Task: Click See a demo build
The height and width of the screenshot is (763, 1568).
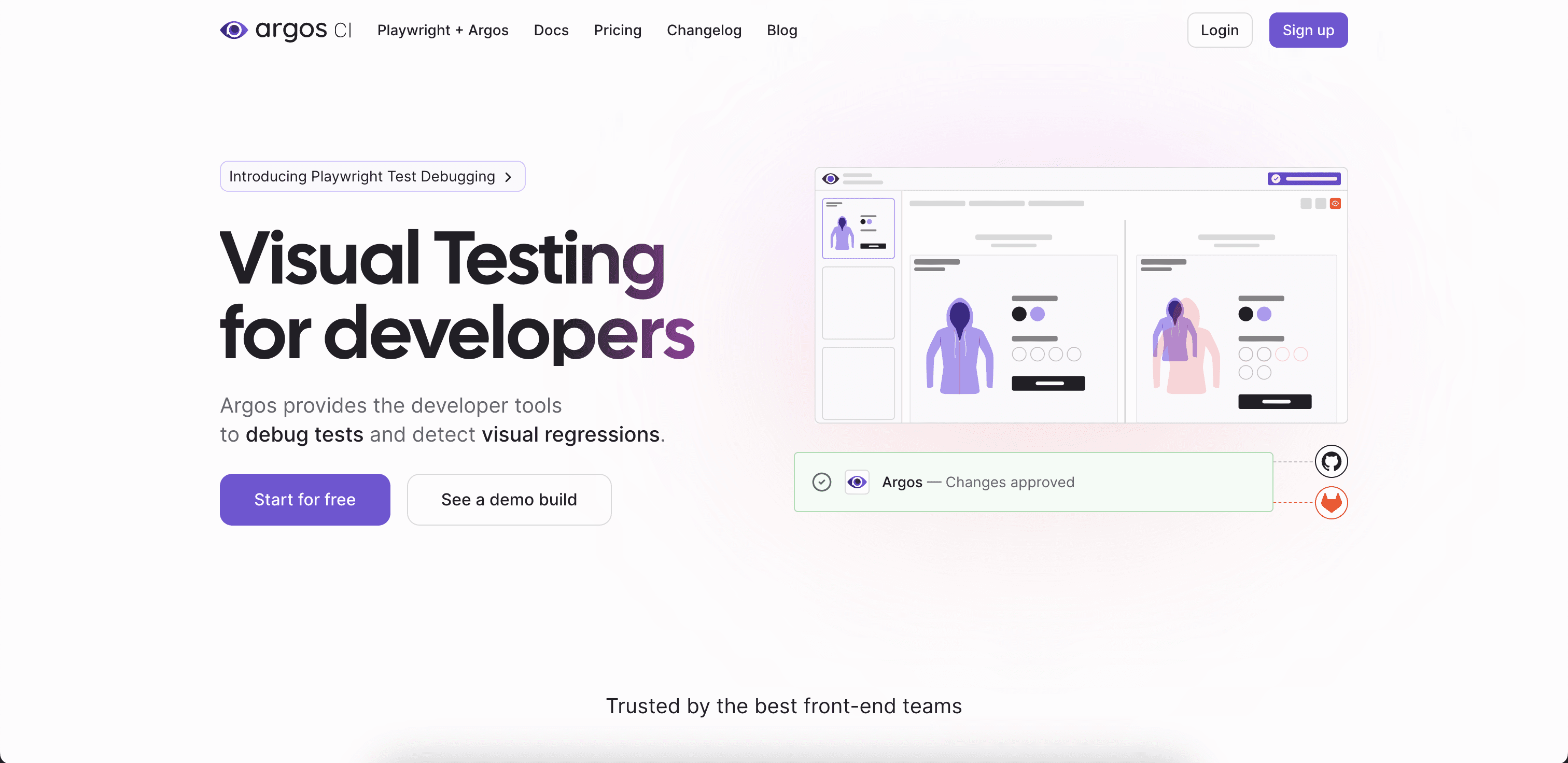Action: (509, 500)
